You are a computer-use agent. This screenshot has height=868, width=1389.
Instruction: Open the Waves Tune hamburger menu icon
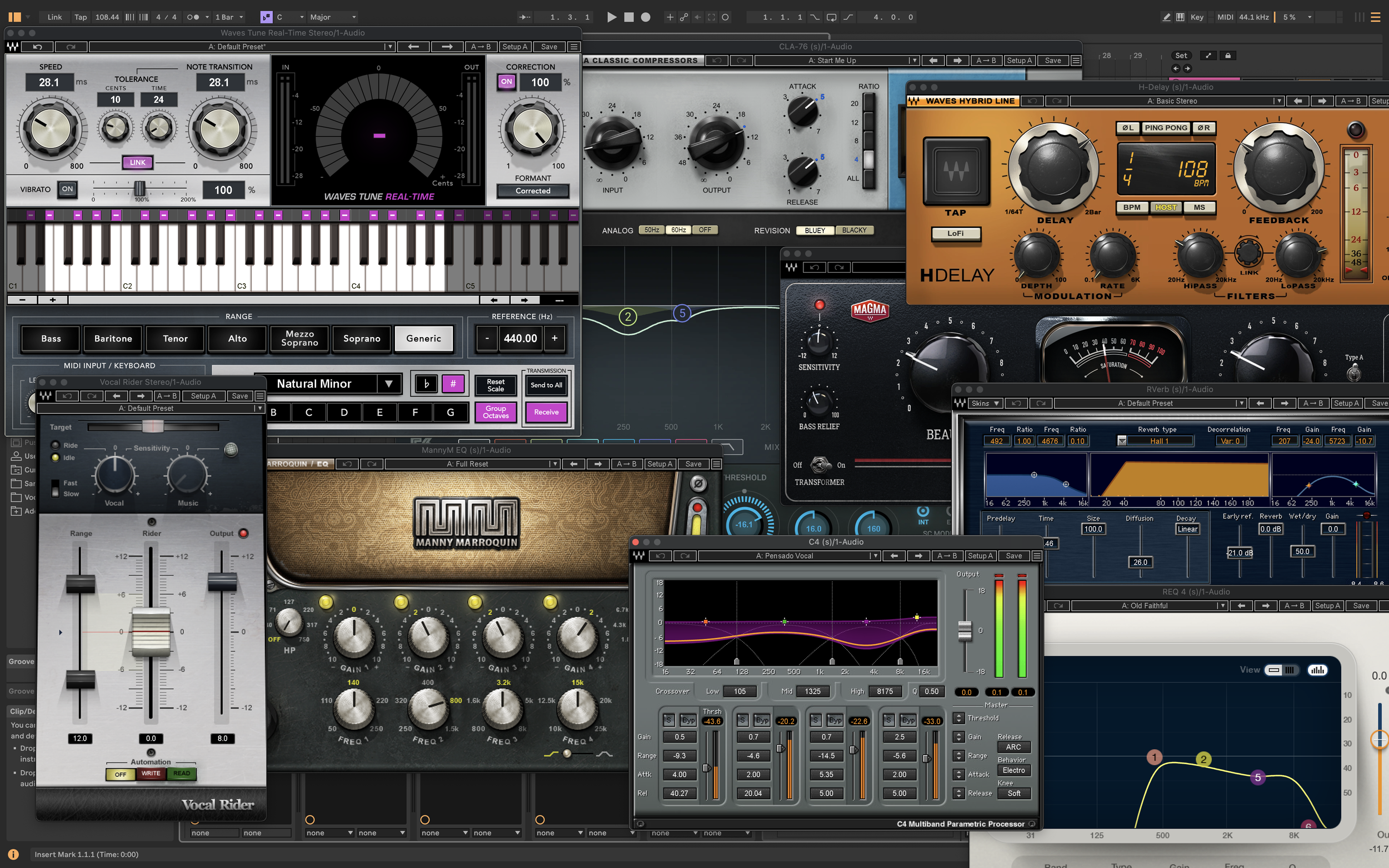573,47
